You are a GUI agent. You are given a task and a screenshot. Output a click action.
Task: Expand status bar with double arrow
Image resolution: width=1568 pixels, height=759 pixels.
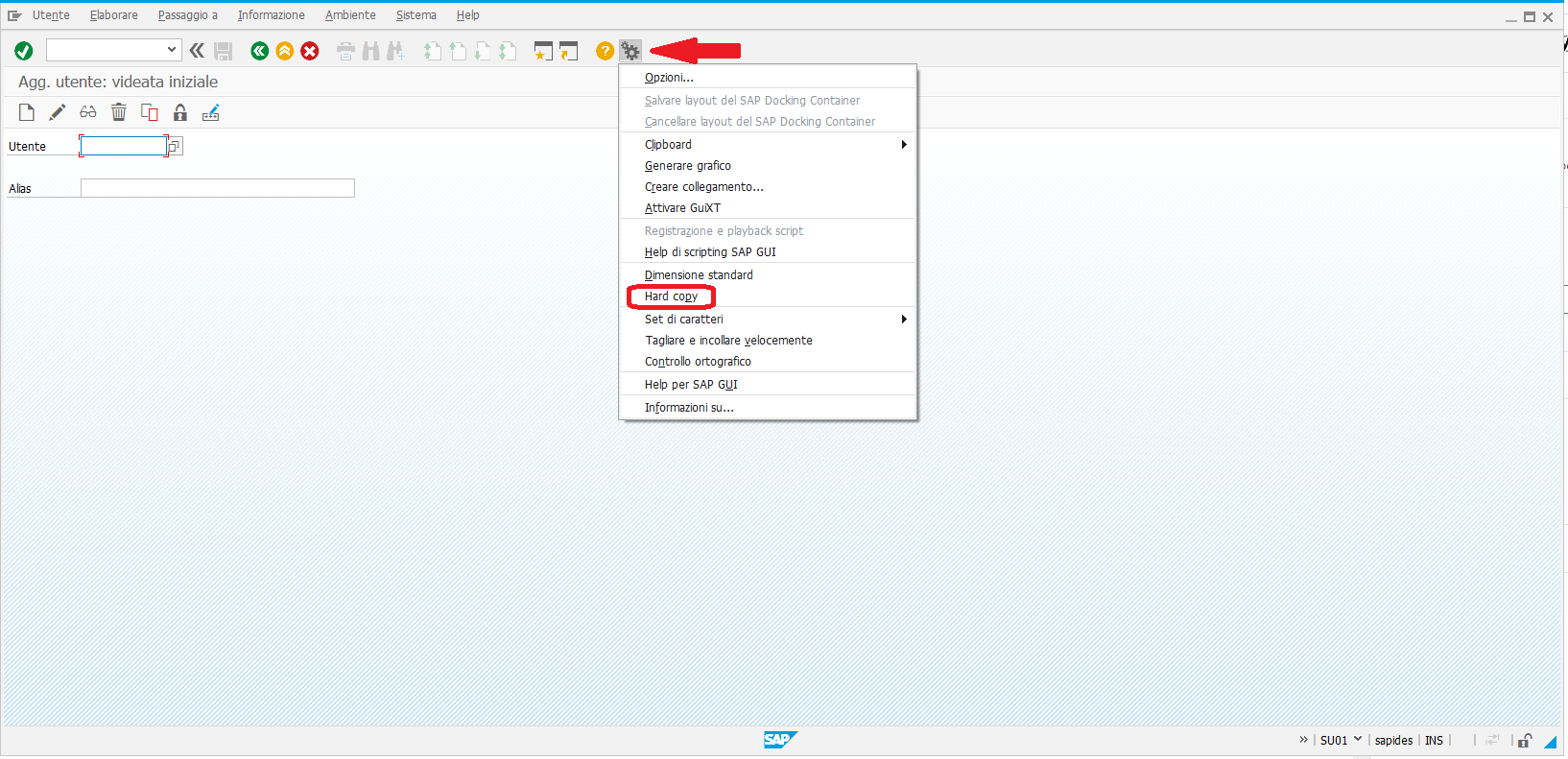pyautogui.click(x=1303, y=740)
